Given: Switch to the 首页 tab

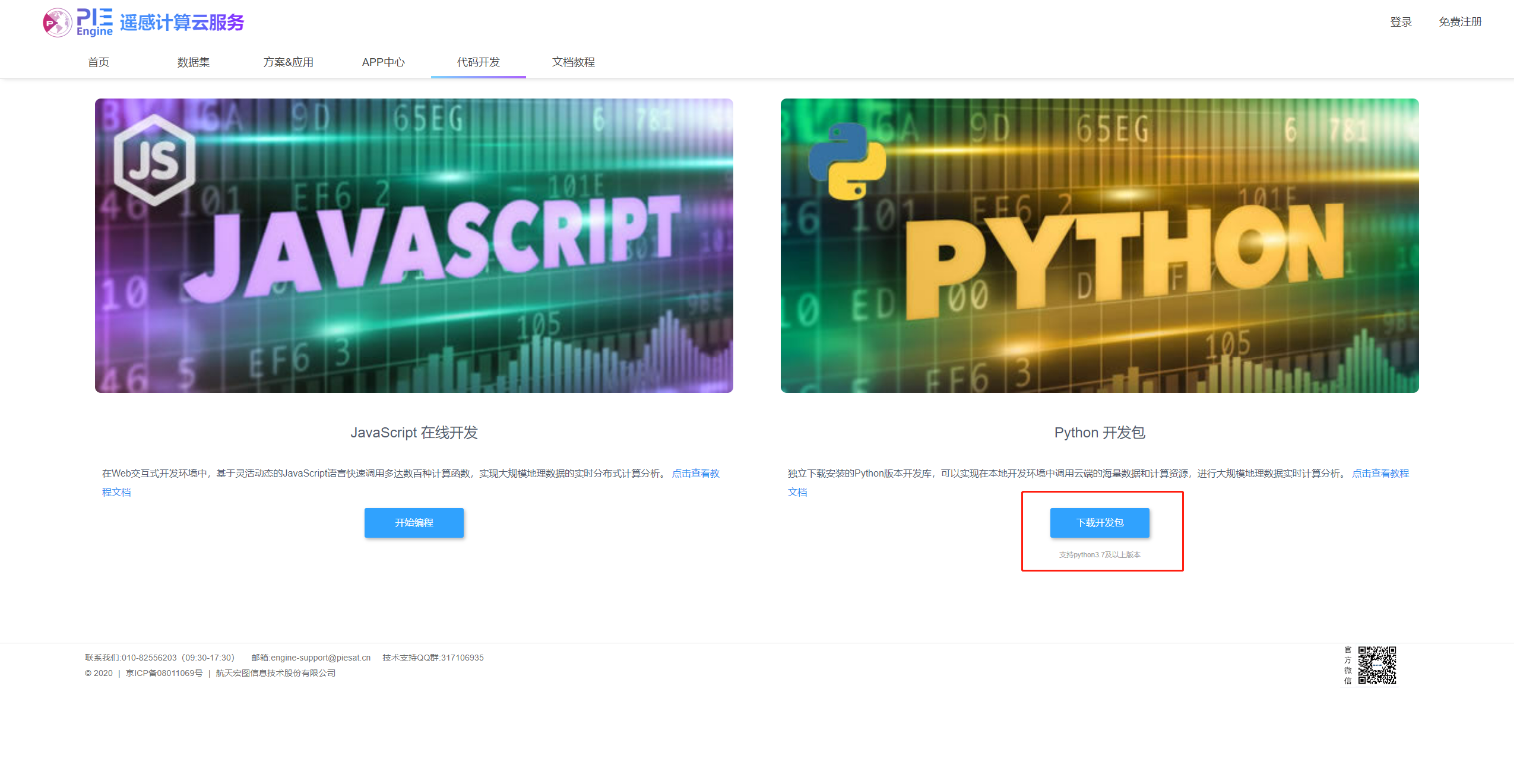Looking at the screenshot, I should (98, 62).
